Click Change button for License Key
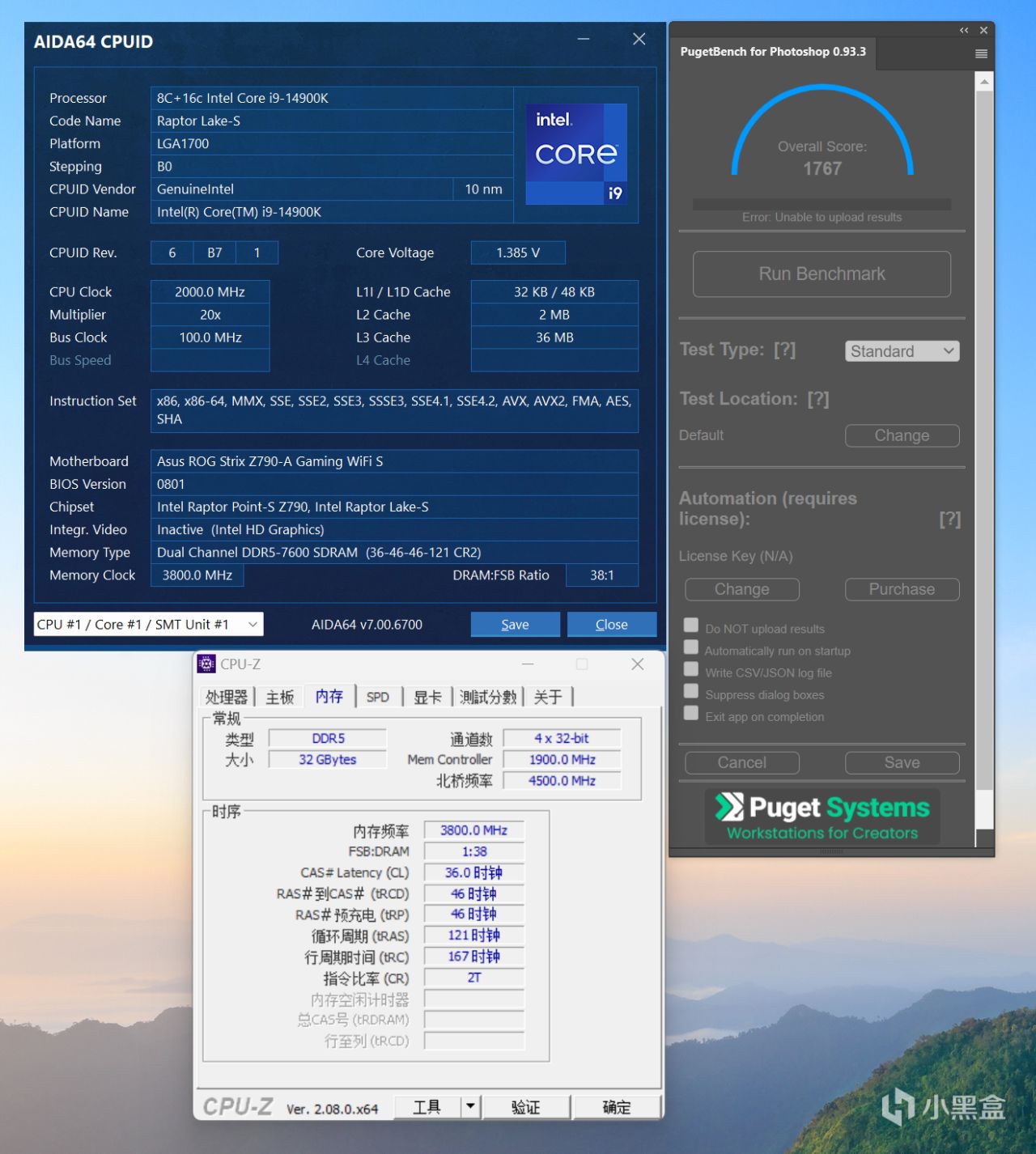1036x1154 pixels. [742, 589]
